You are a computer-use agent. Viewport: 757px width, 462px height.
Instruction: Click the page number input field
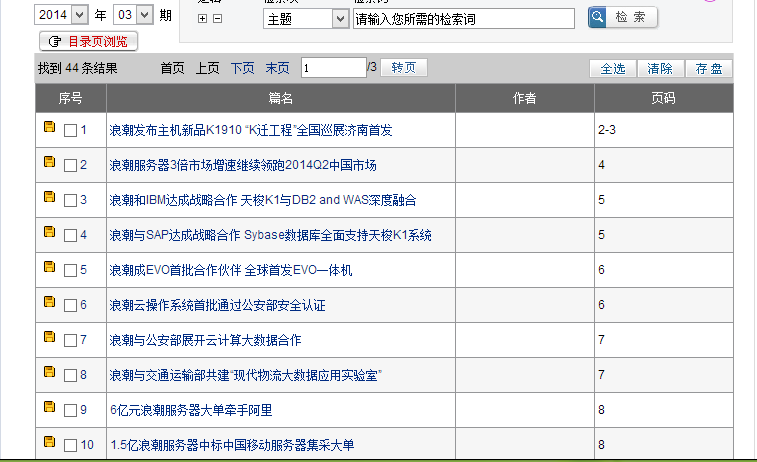click(334, 68)
